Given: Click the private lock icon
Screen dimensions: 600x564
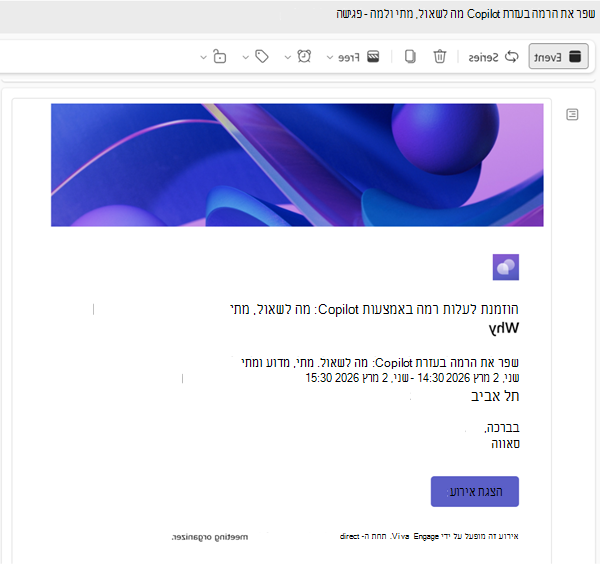Looking at the screenshot, I should [220, 56].
